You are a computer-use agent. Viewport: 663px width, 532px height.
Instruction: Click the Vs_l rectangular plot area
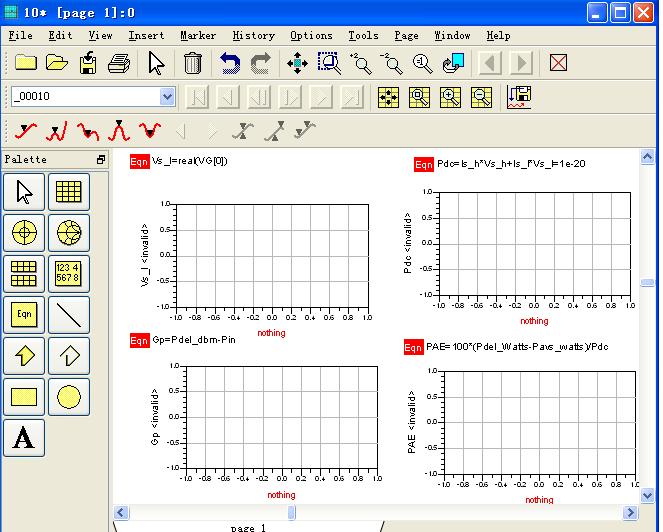click(x=272, y=255)
